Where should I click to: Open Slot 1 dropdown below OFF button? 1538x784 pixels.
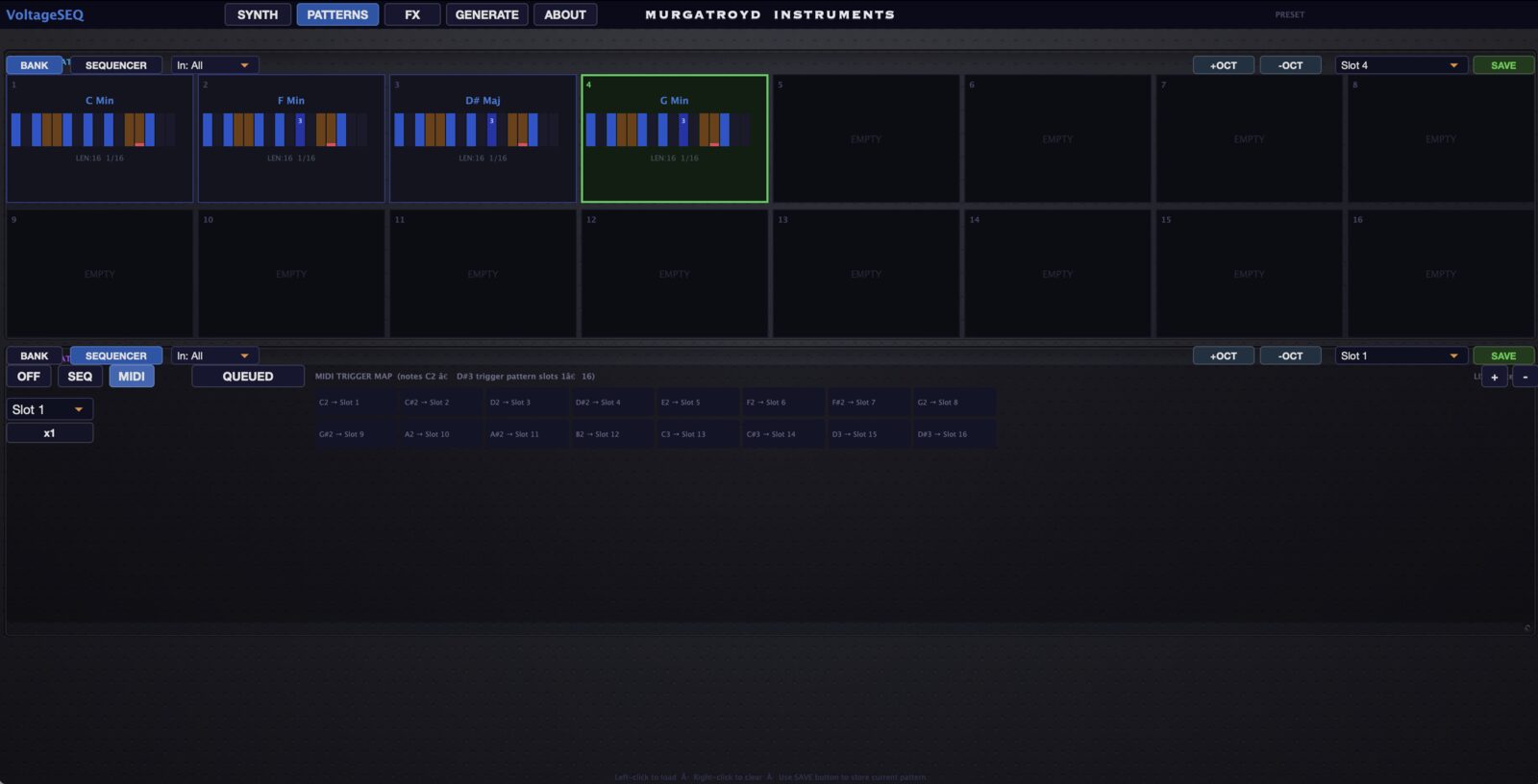50,409
